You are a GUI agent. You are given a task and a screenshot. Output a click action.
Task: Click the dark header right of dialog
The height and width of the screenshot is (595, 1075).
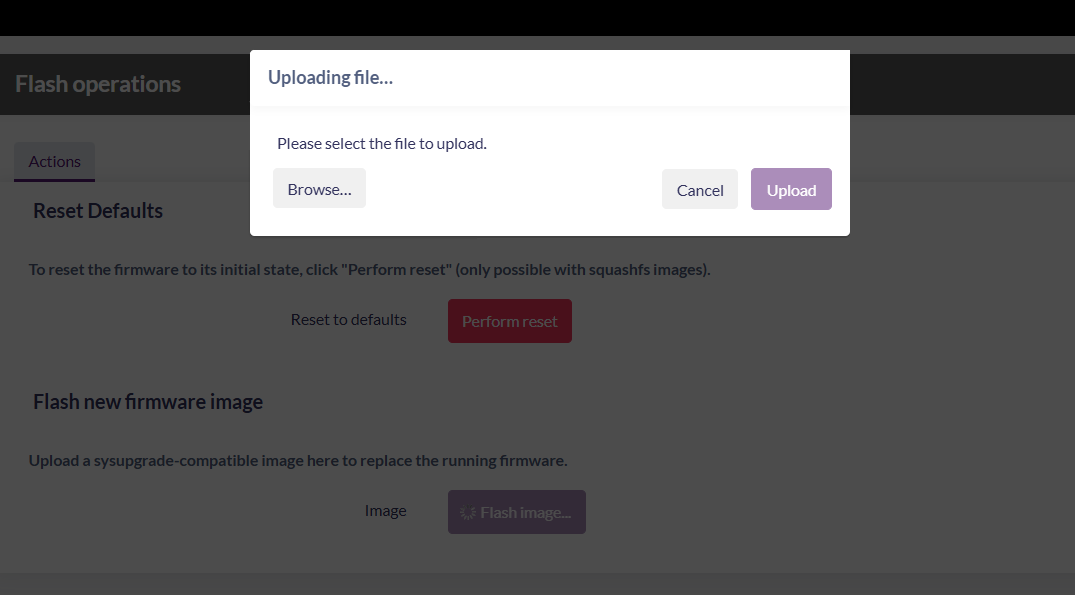[x=960, y=84]
